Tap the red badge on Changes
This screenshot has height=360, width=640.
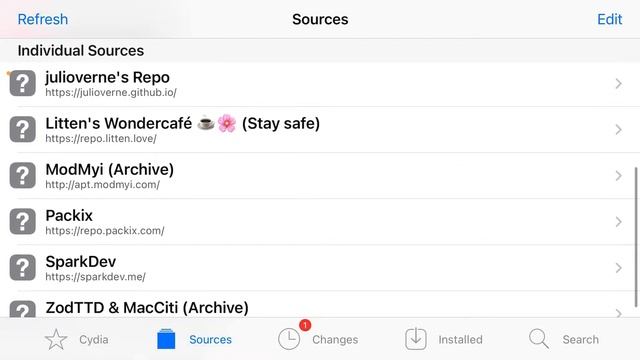pos(305,325)
